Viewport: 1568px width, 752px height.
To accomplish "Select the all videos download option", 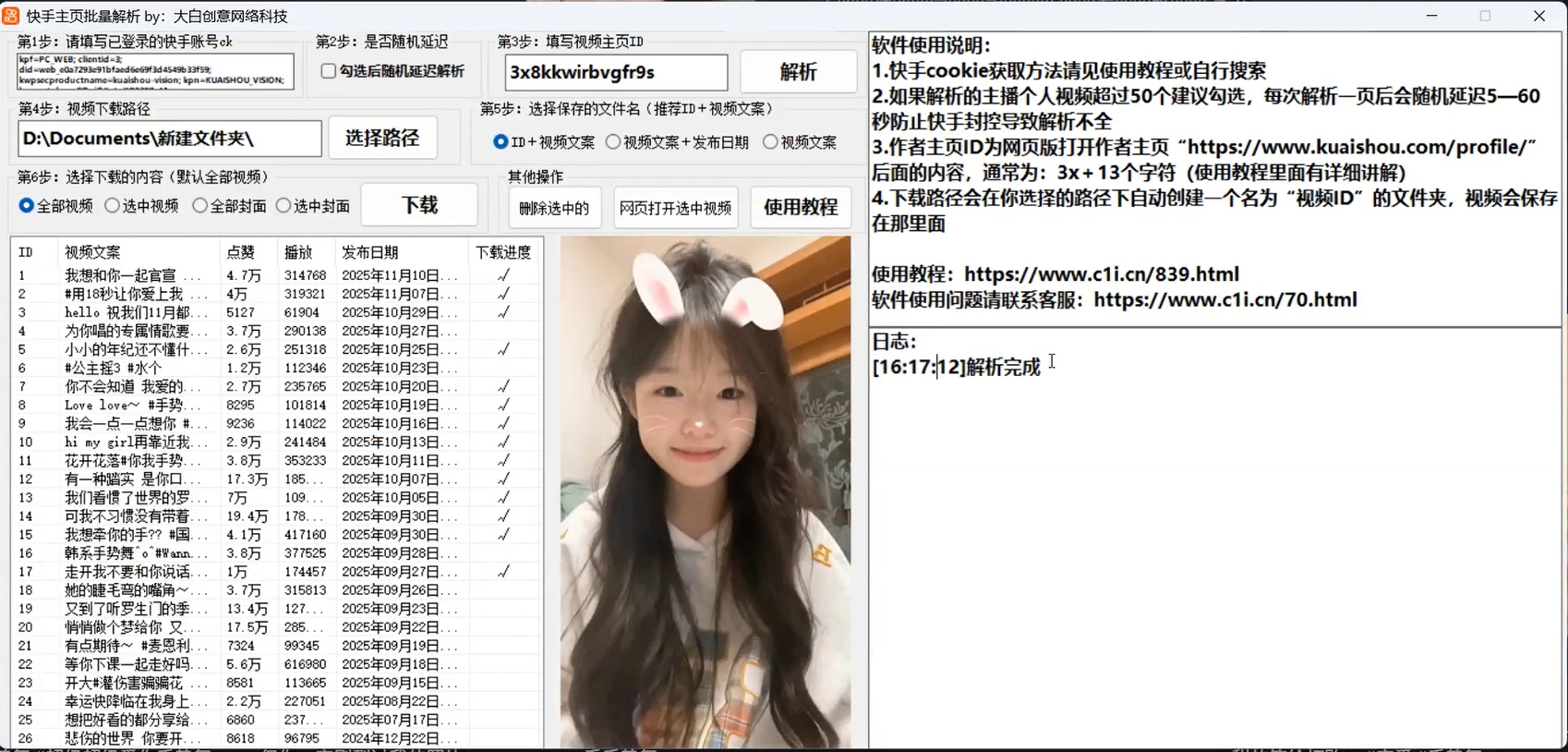I will (27, 205).
